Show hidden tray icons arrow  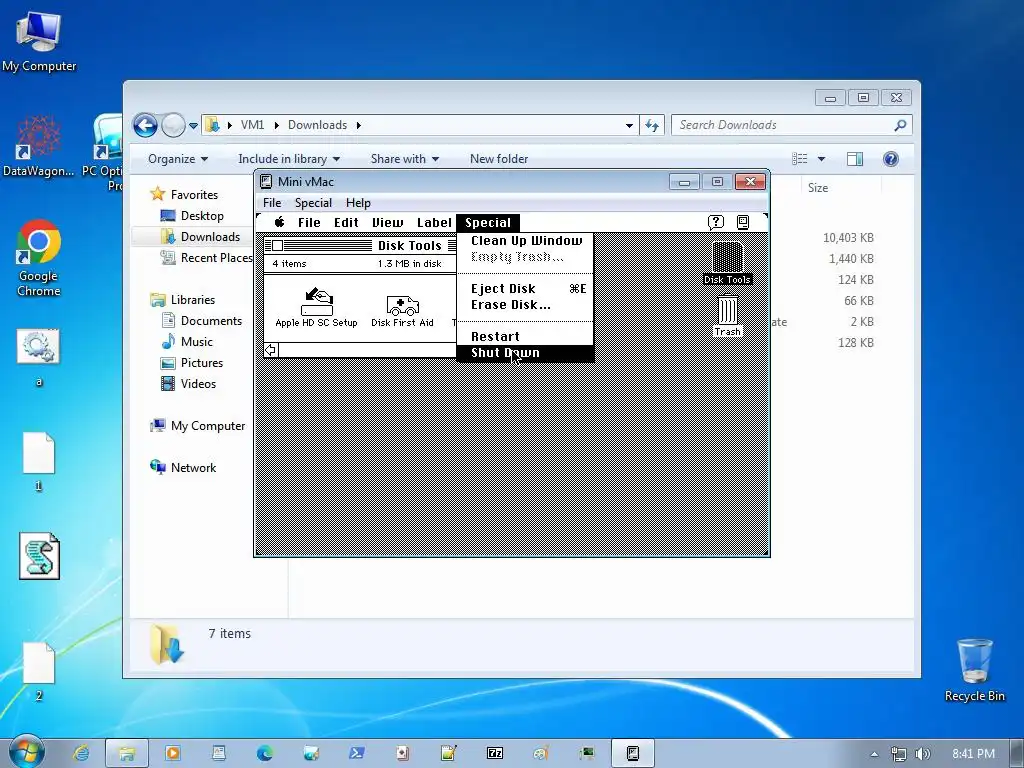(874, 754)
